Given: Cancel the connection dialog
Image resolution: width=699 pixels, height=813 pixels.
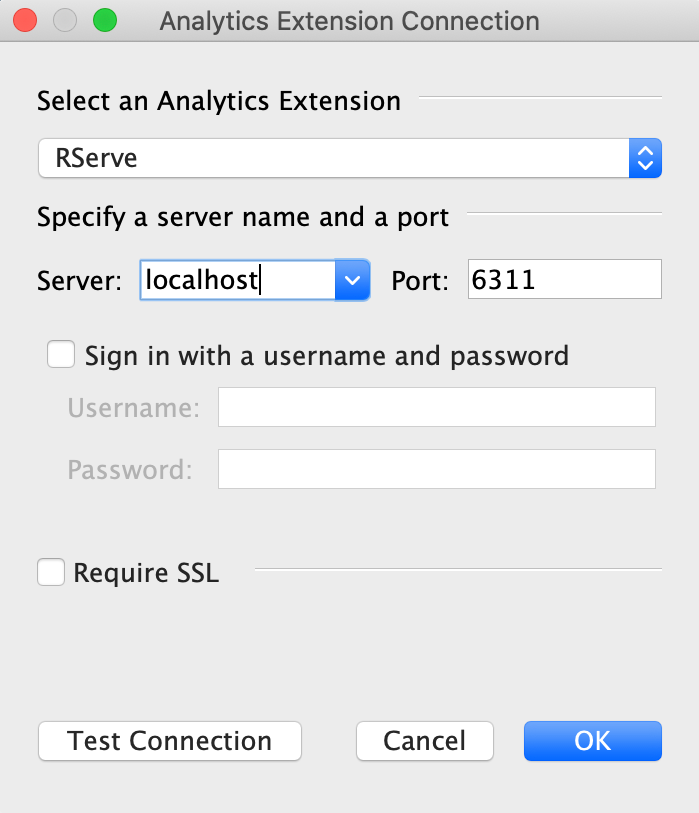Looking at the screenshot, I should click(425, 741).
